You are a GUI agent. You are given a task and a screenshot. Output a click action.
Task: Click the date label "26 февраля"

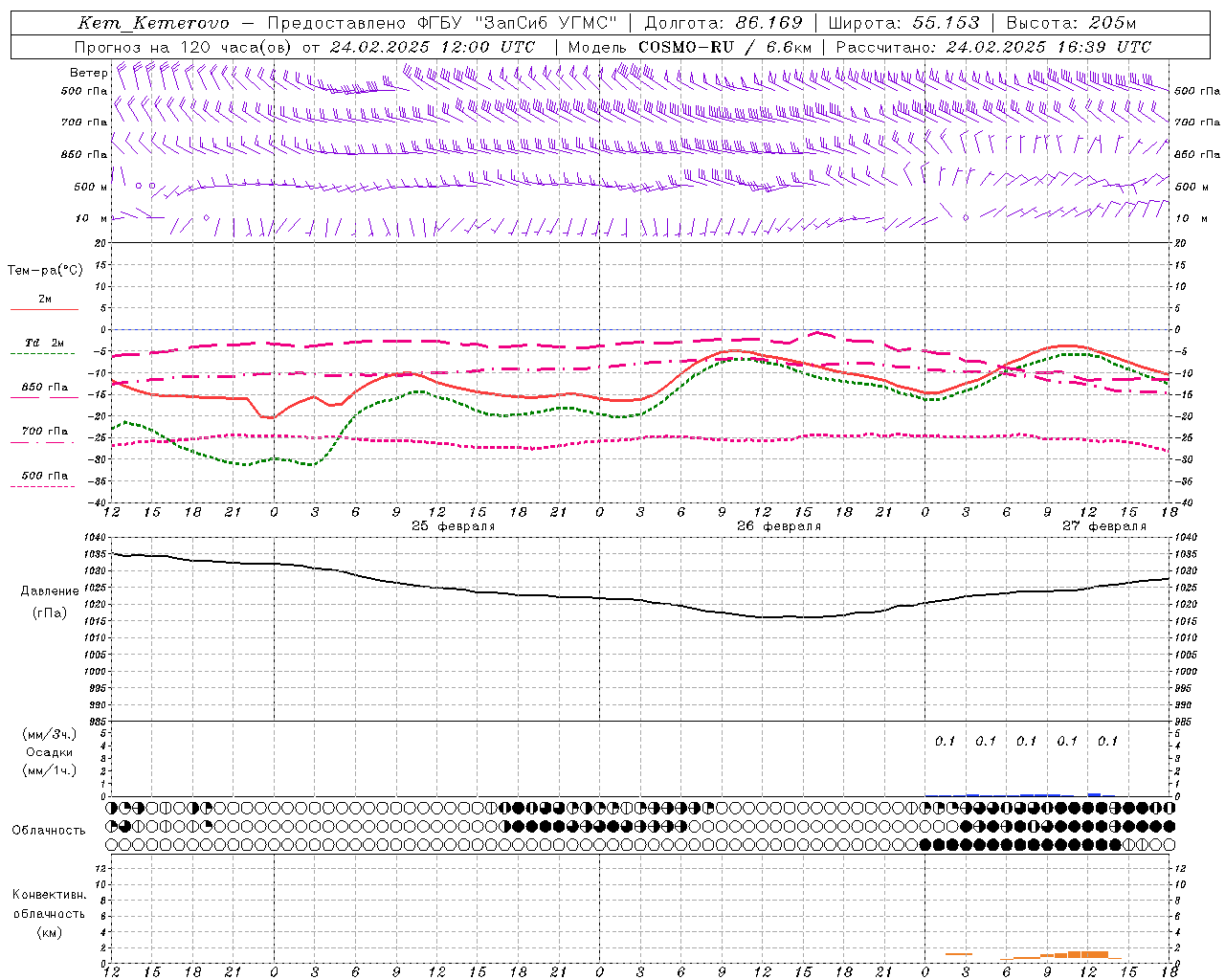click(x=779, y=526)
